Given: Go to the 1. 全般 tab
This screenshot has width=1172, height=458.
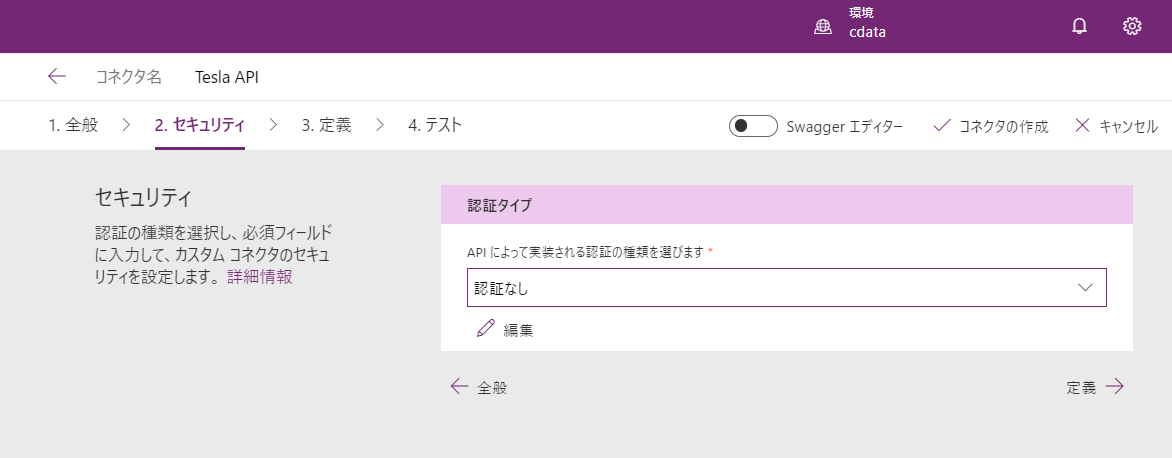Looking at the screenshot, I should point(73,126).
